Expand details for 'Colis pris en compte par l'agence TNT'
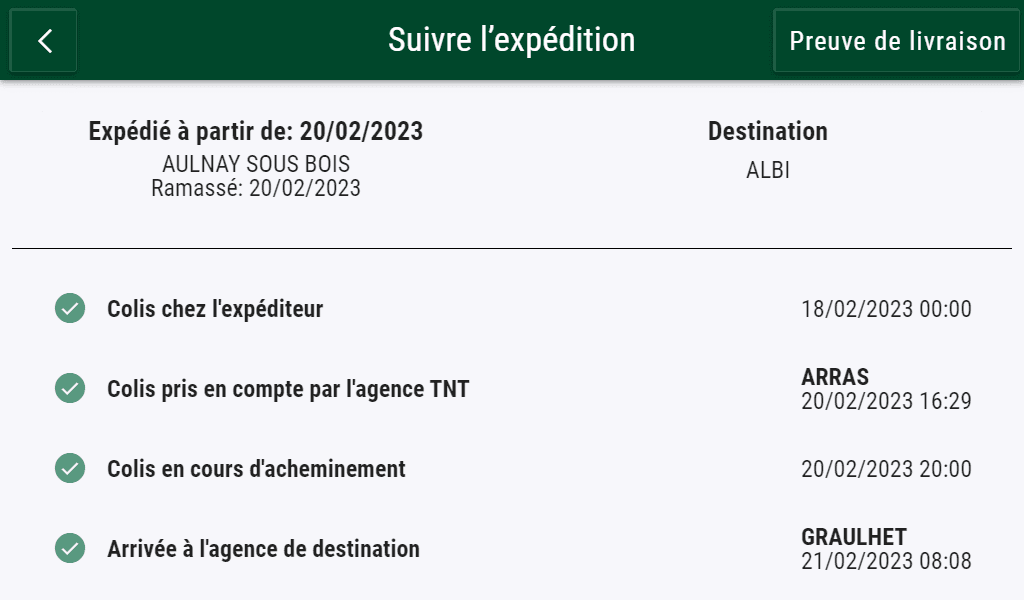The image size is (1024, 600). click(288, 388)
